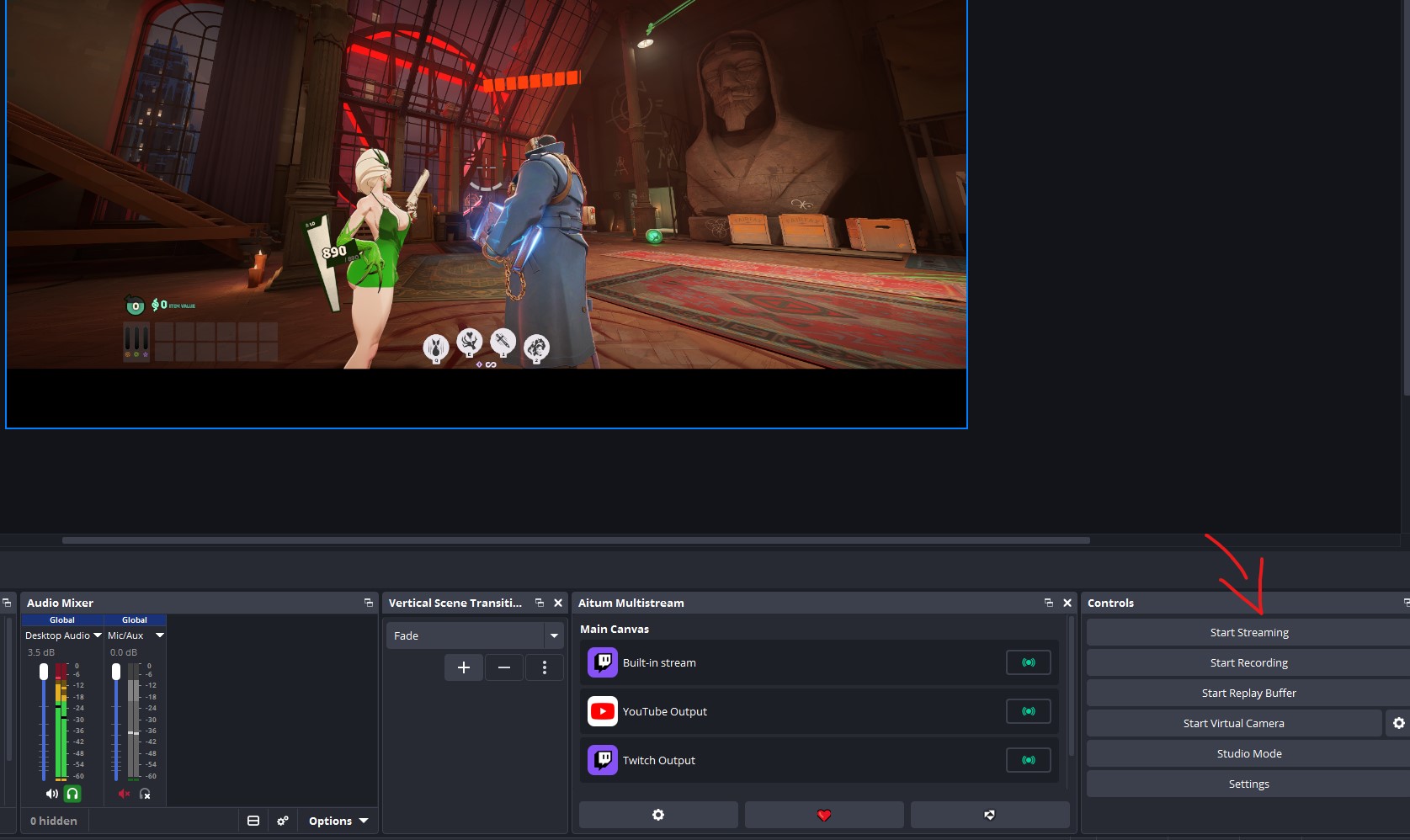
Task: Click the Controls dock title
Action: 1110,603
